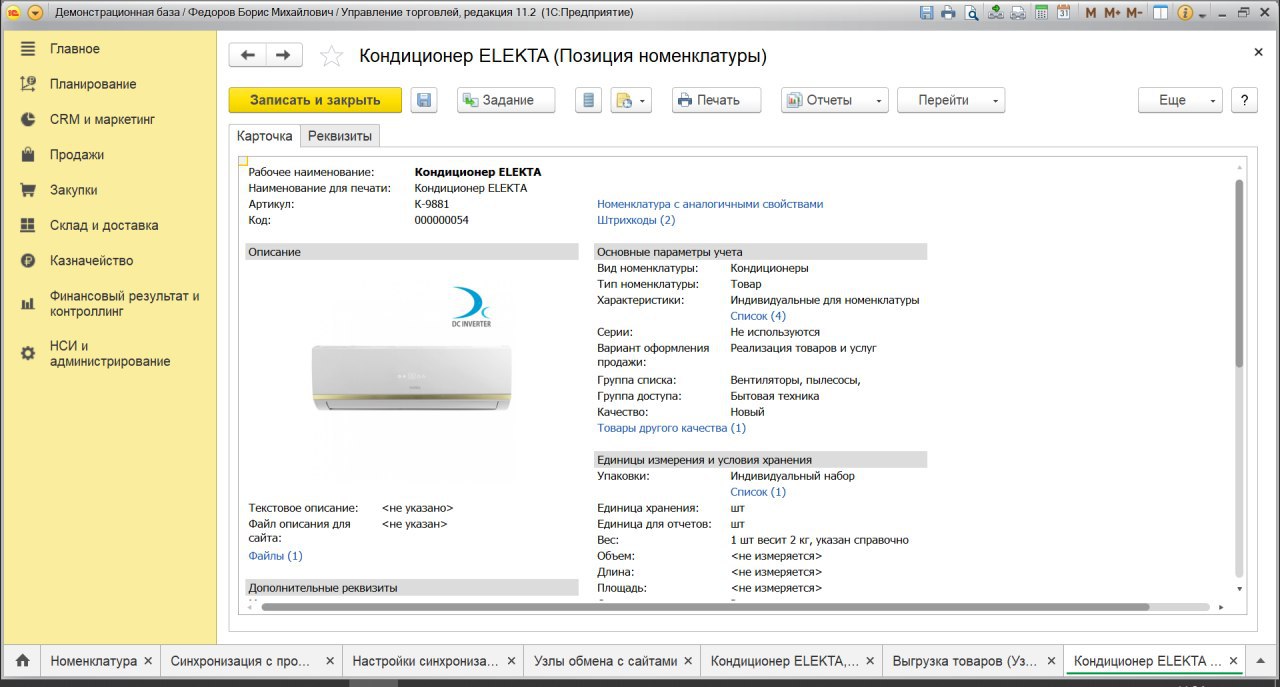
Task: Close the Кондиционер ELEKTA form with X
Action: [x=1258, y=52]
